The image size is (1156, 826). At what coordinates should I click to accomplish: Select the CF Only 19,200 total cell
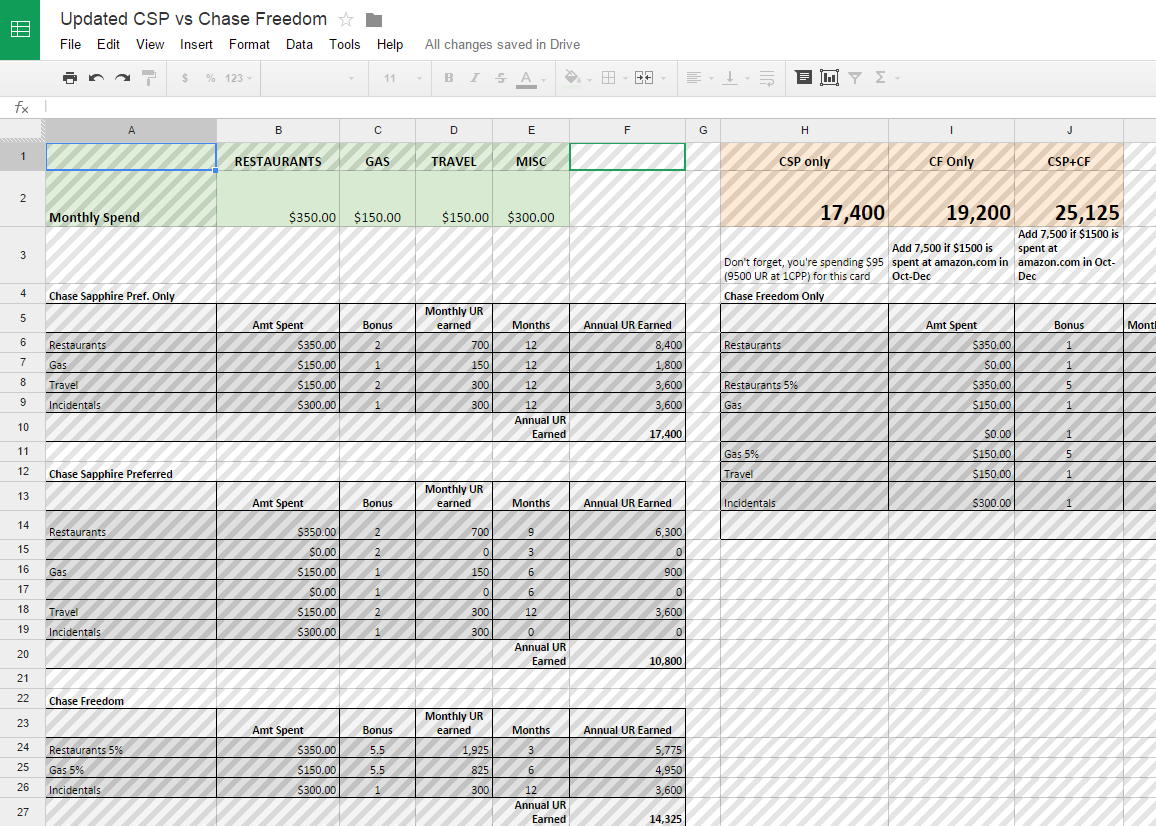(x=952, y=199)
